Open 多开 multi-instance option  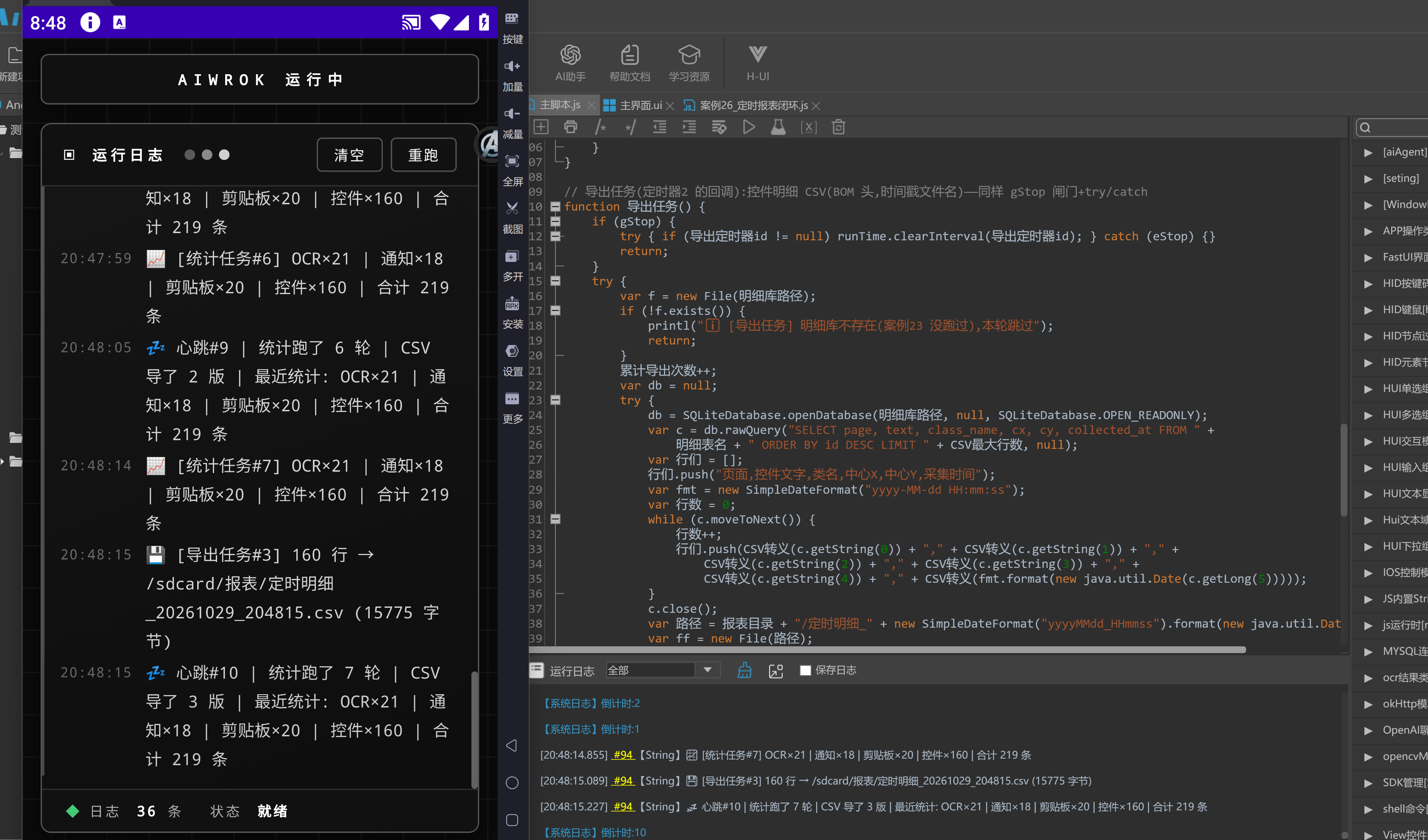point(512,265)
